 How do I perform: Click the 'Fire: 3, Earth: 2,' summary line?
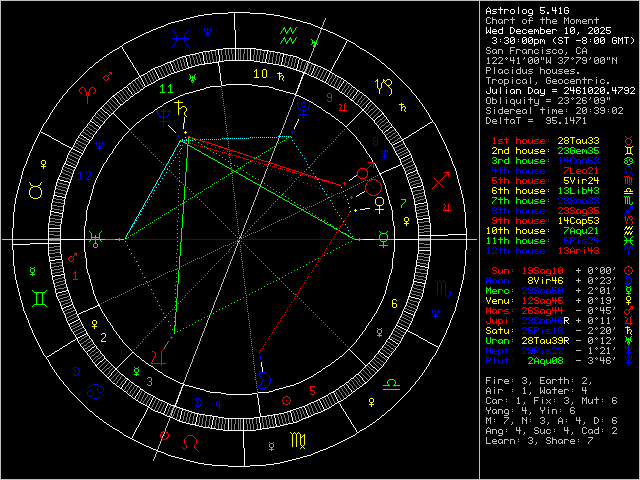[x=539, y=381]
